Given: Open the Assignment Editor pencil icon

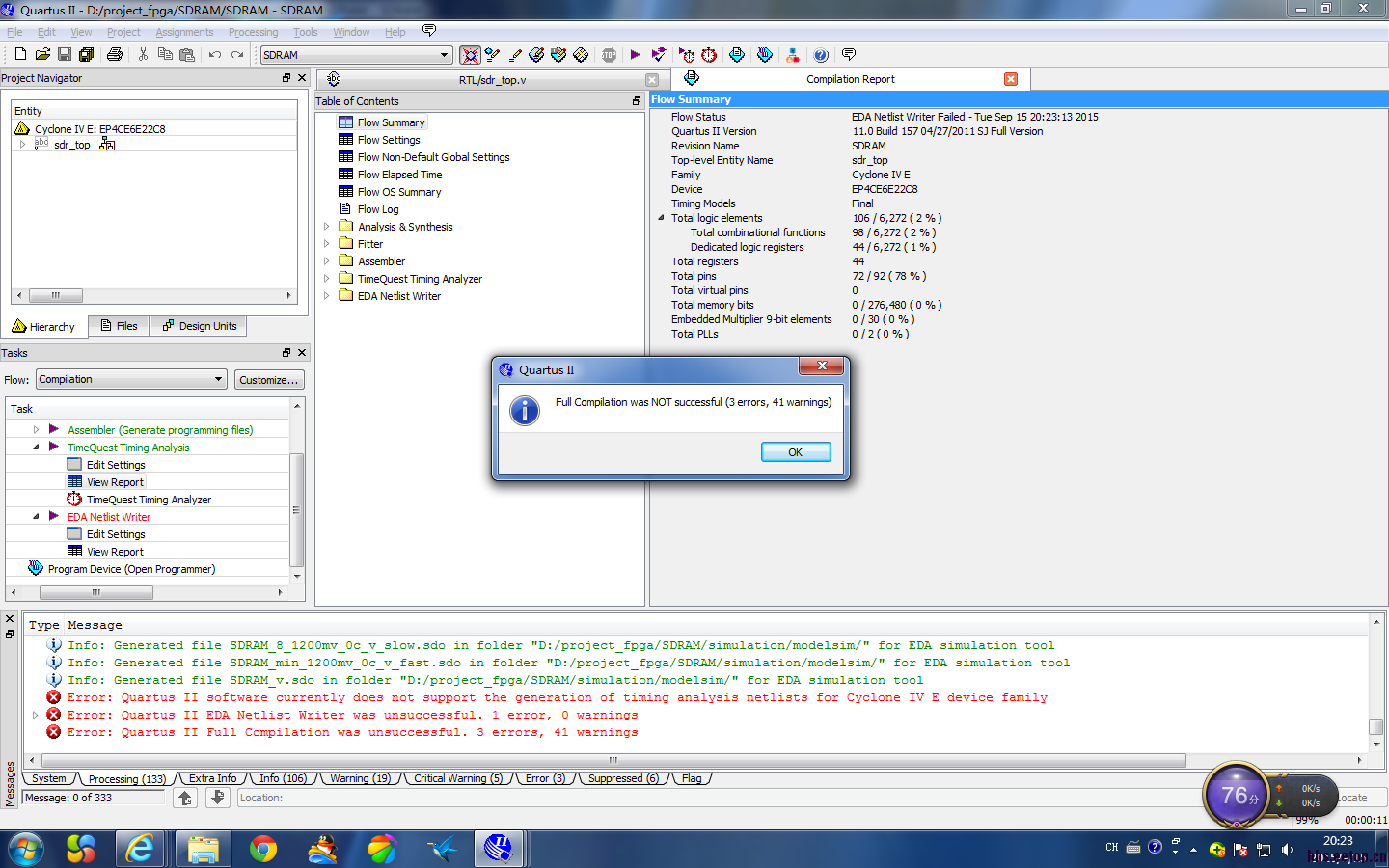Looking at the screenshot, I should click(515, 55).
